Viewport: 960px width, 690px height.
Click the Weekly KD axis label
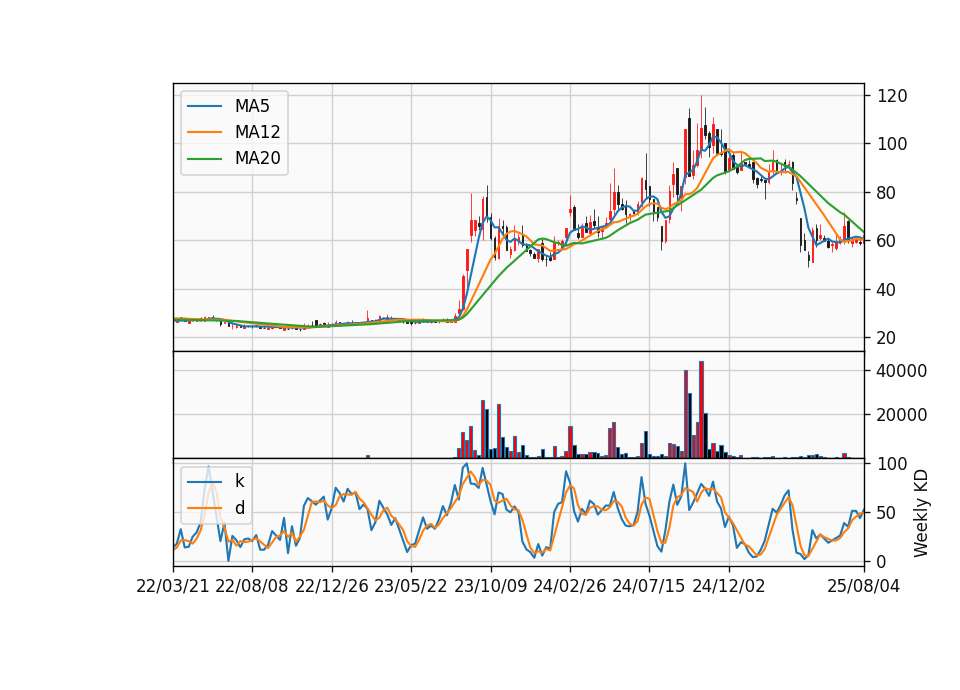[920, 513]
